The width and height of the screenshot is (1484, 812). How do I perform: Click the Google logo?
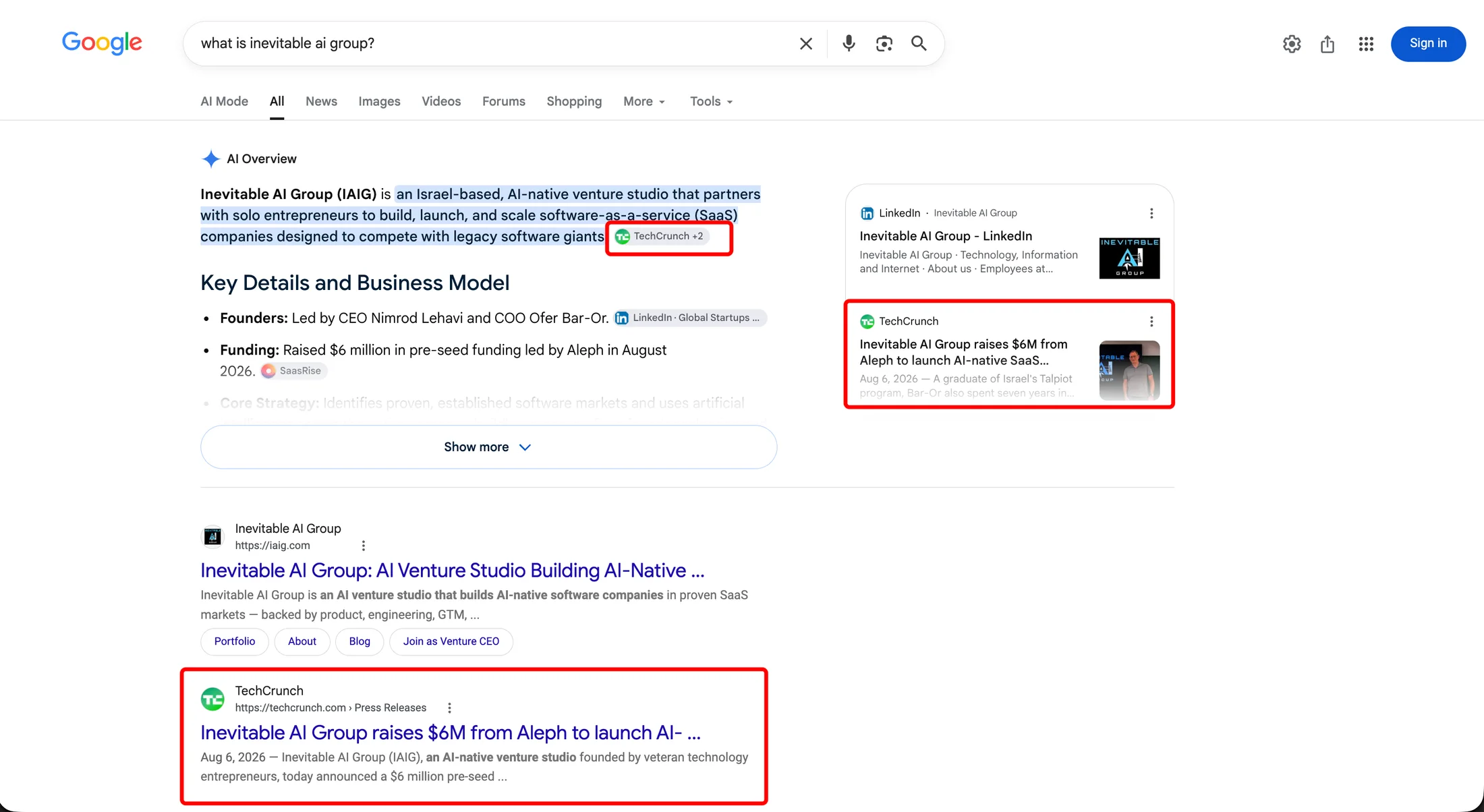102,42
